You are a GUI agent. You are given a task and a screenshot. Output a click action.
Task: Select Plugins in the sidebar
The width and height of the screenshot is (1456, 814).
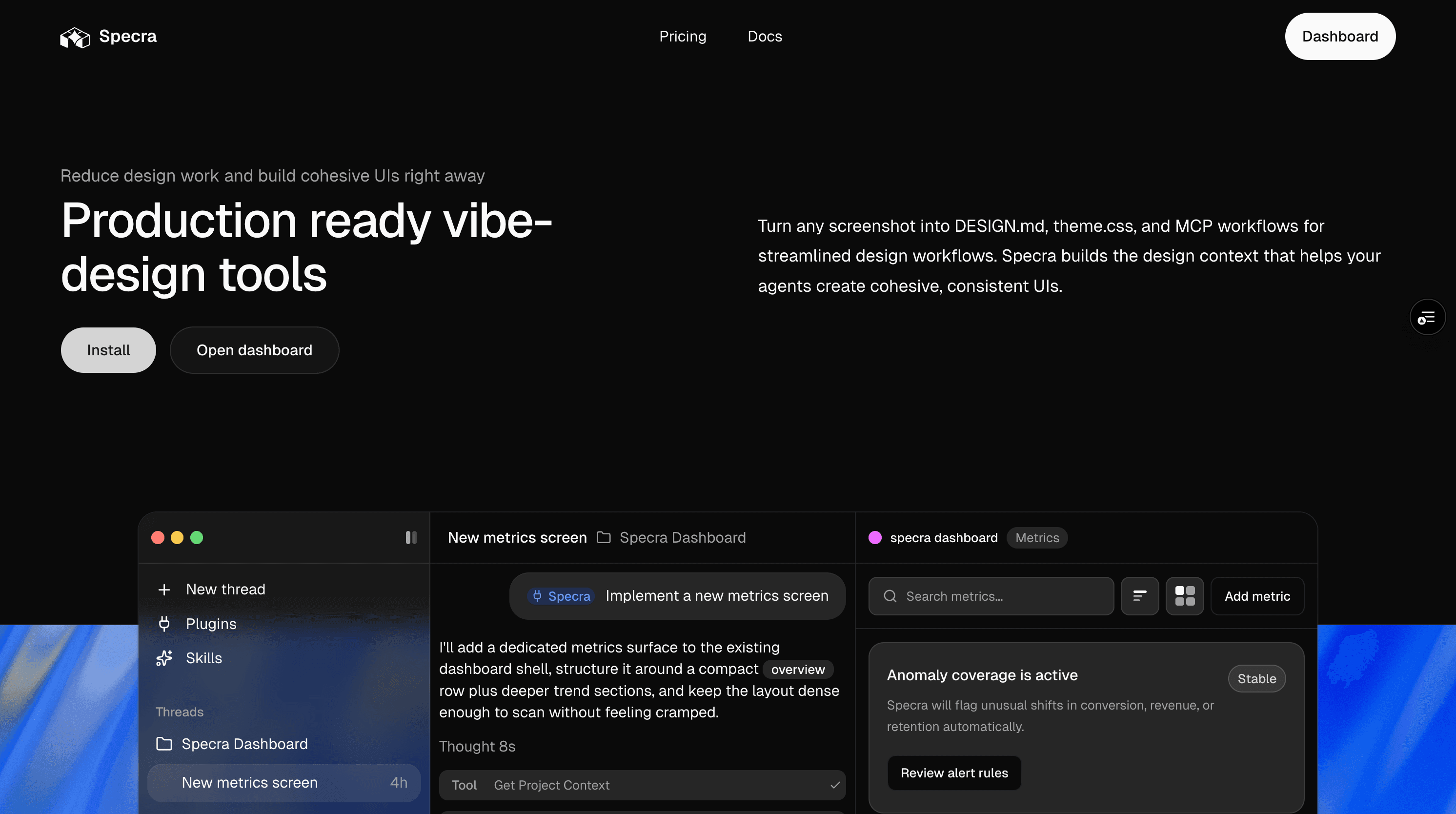coord(211,624)
